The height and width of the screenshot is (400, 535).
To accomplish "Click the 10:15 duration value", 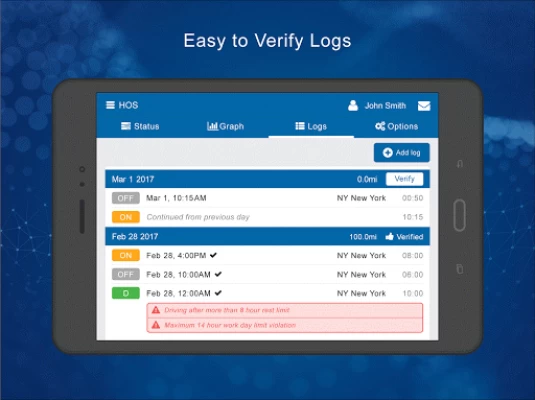I will tap(413, 217).
